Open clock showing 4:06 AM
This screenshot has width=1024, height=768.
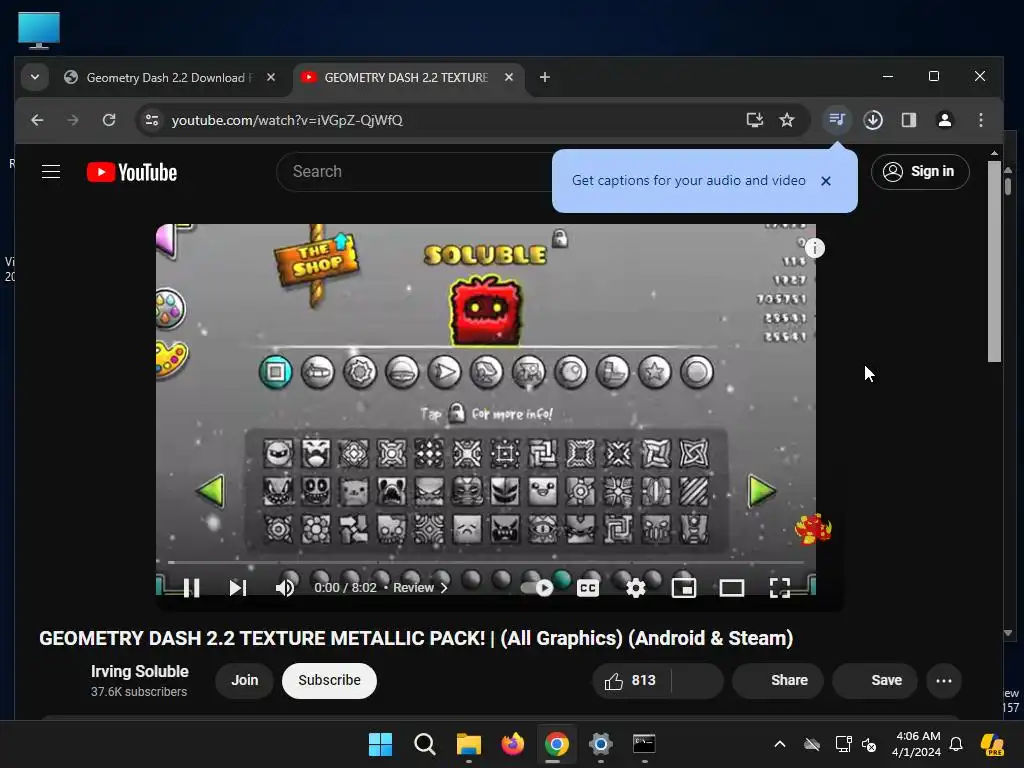tap(917, 744)
